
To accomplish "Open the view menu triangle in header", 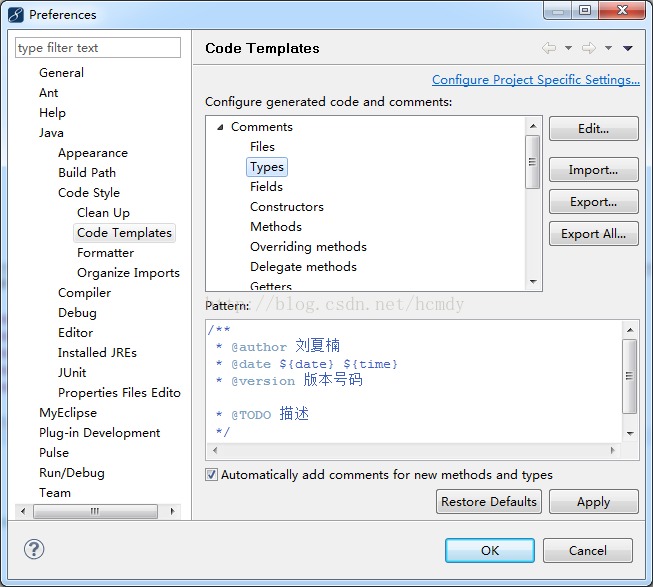I will tap(628, 48).
